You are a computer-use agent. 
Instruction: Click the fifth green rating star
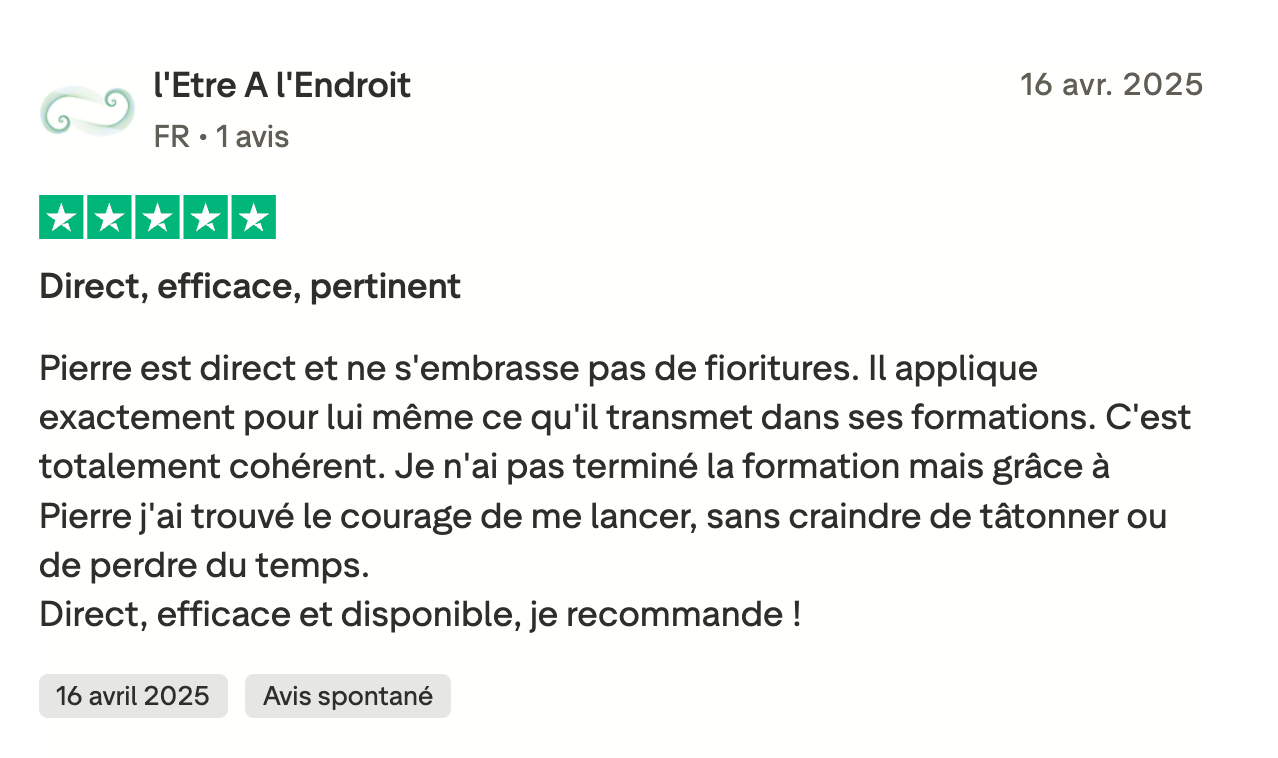[x=254, y=217]
